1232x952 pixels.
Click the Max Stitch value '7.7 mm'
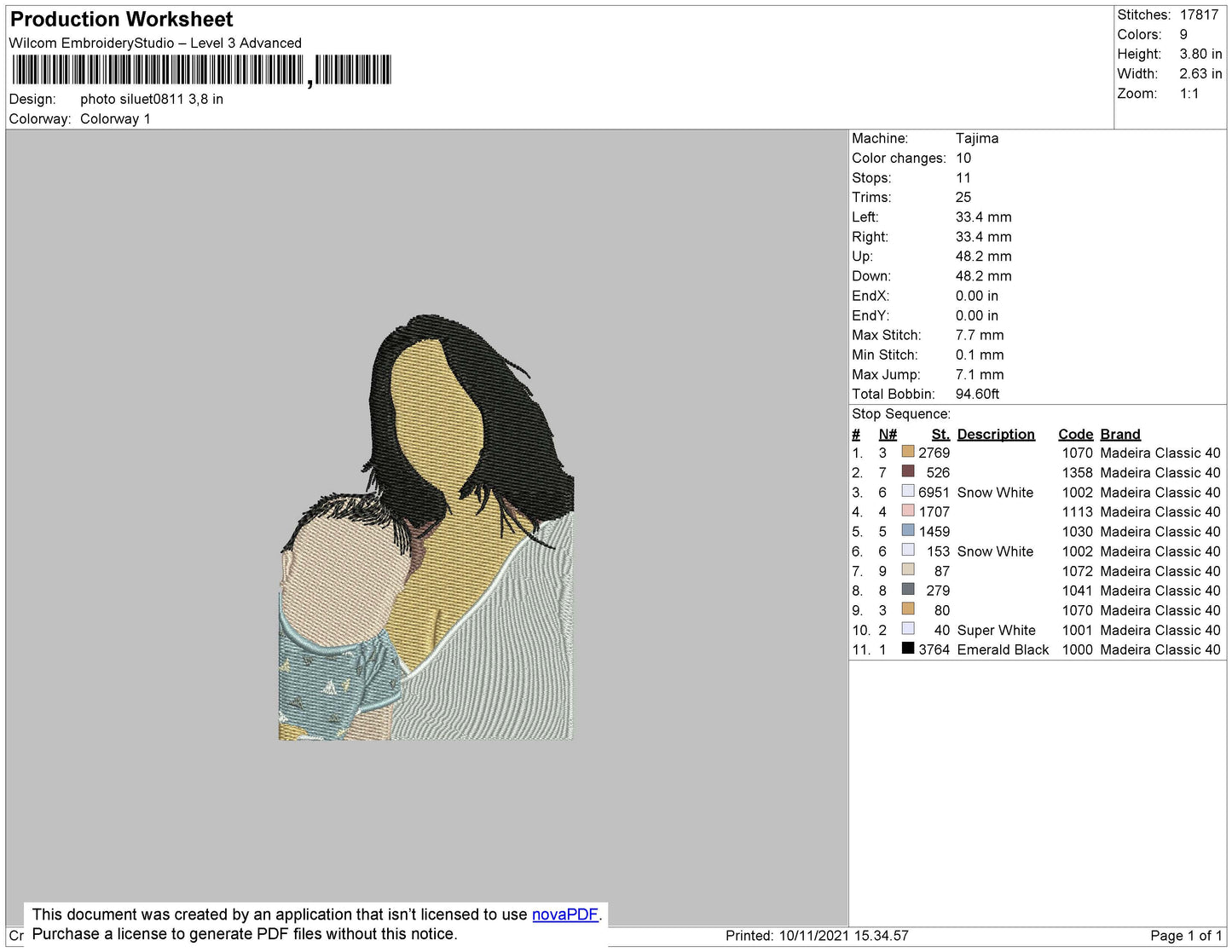[980, 336]
